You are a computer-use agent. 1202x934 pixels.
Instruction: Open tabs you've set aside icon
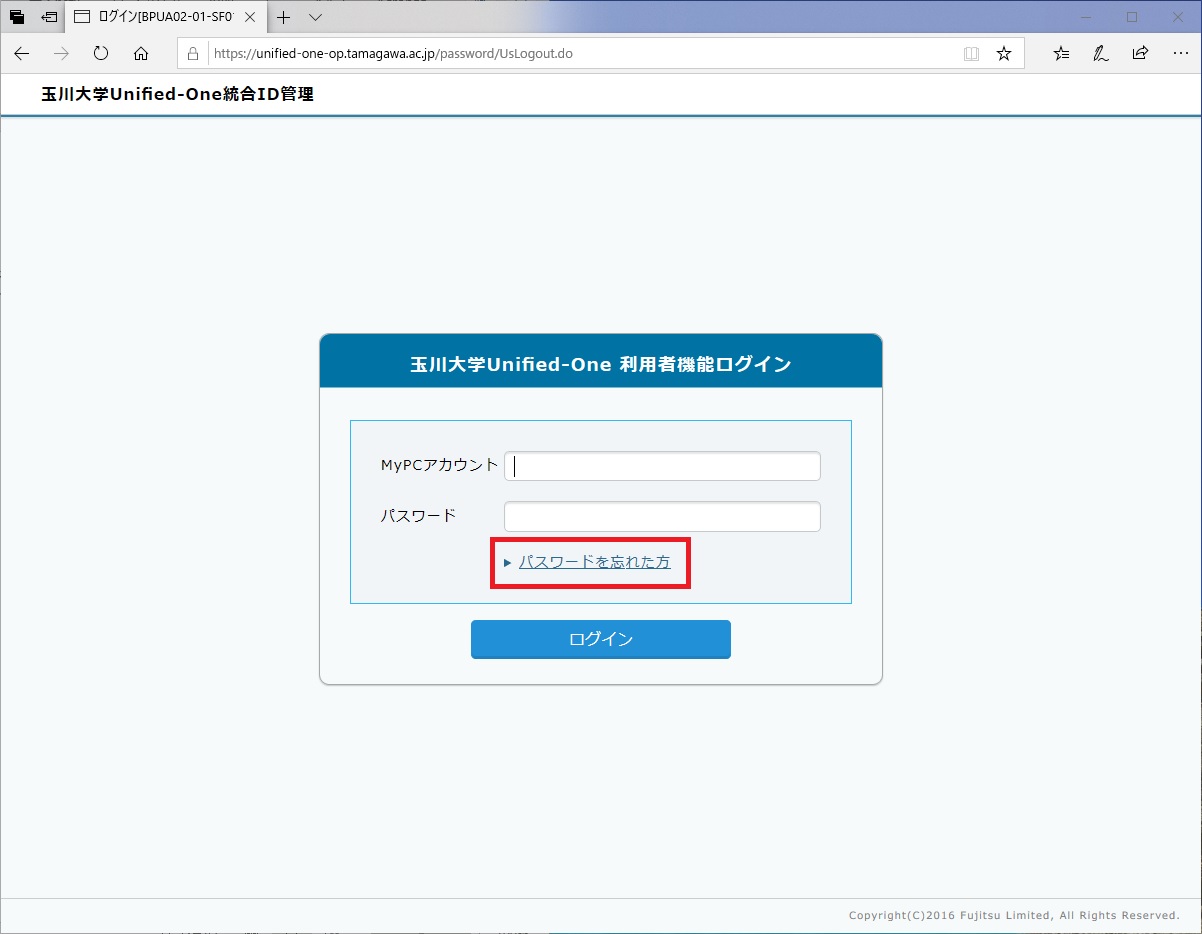click(x=17, y=17)
